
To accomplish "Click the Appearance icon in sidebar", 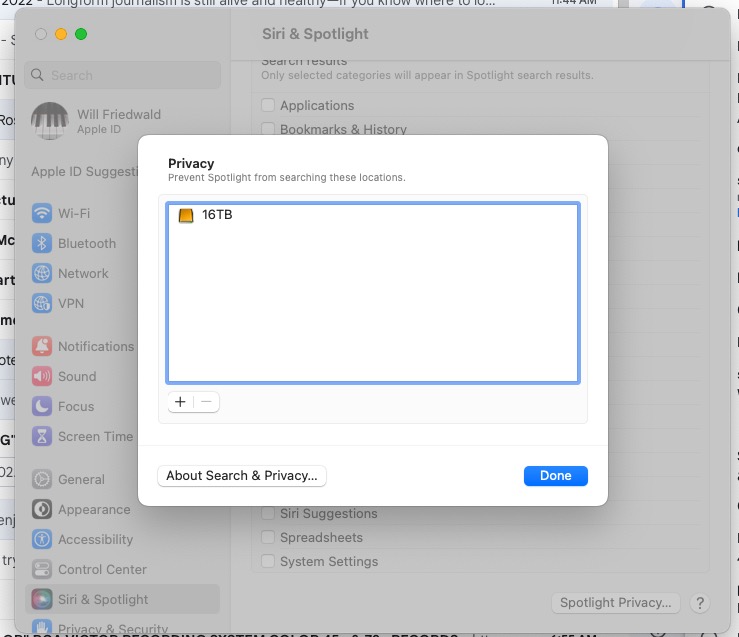I will click(42, 509).
